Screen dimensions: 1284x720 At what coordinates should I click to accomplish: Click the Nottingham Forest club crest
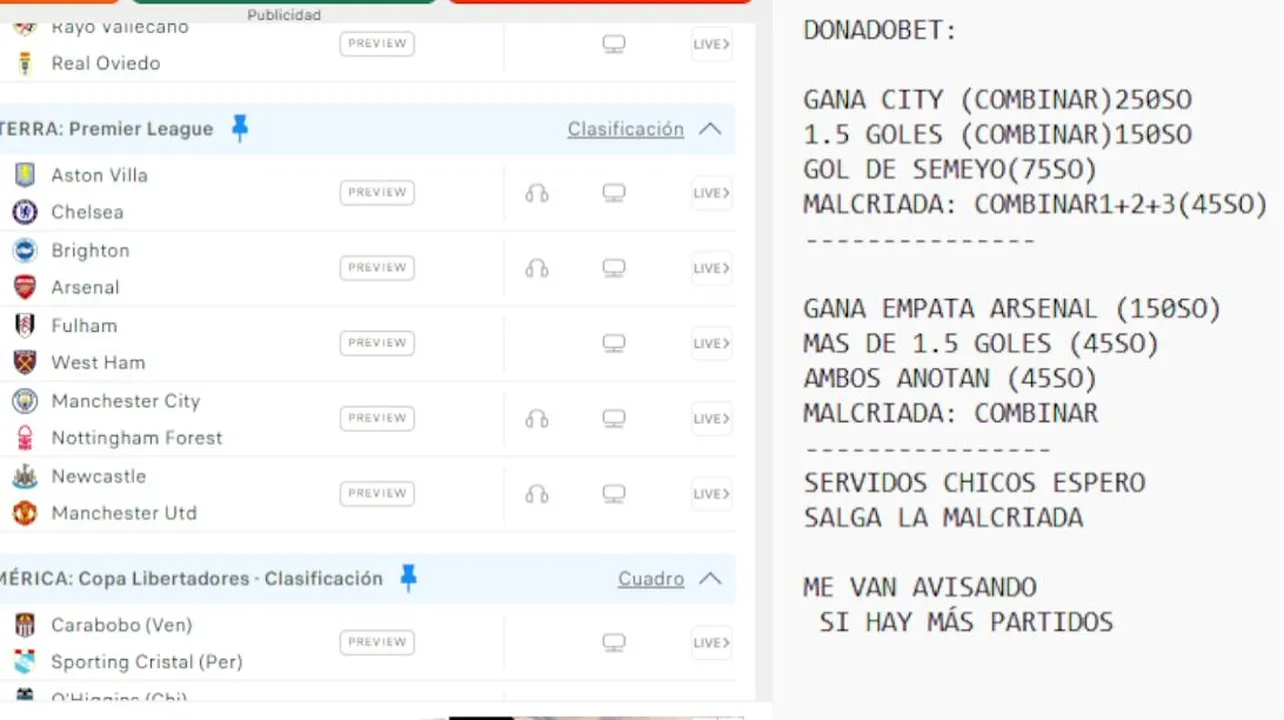(25, 438)
